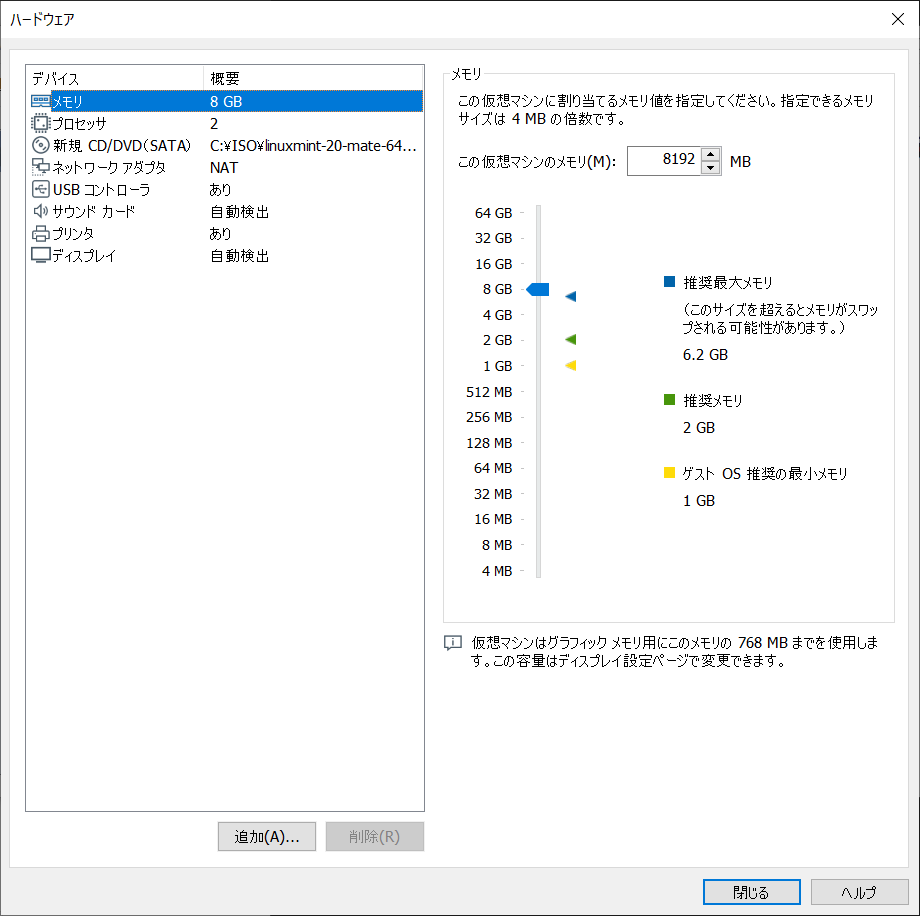Screen dimensions: 920x916
Task: Select the サウンド カード device
Action: pyautogui.click(x=226, y=211)
